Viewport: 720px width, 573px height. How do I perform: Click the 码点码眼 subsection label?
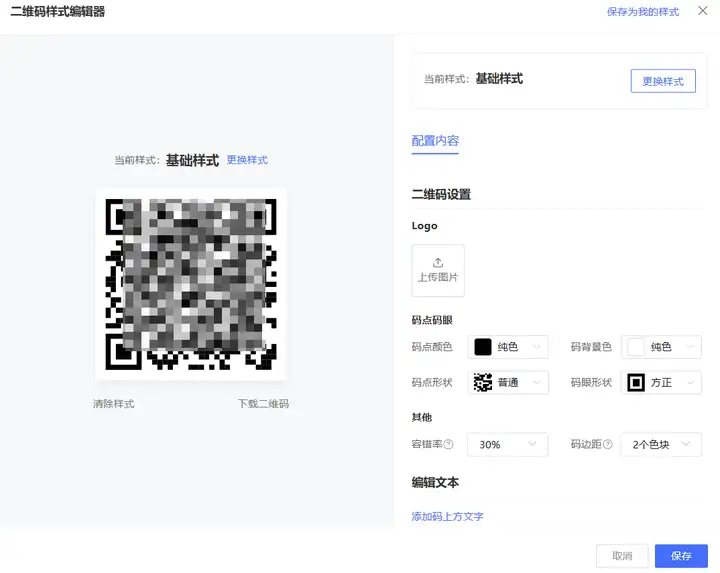[432, 320]
